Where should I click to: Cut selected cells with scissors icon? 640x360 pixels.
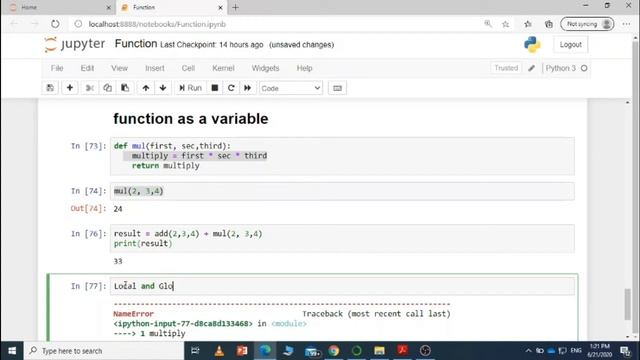tap(90, 88)
